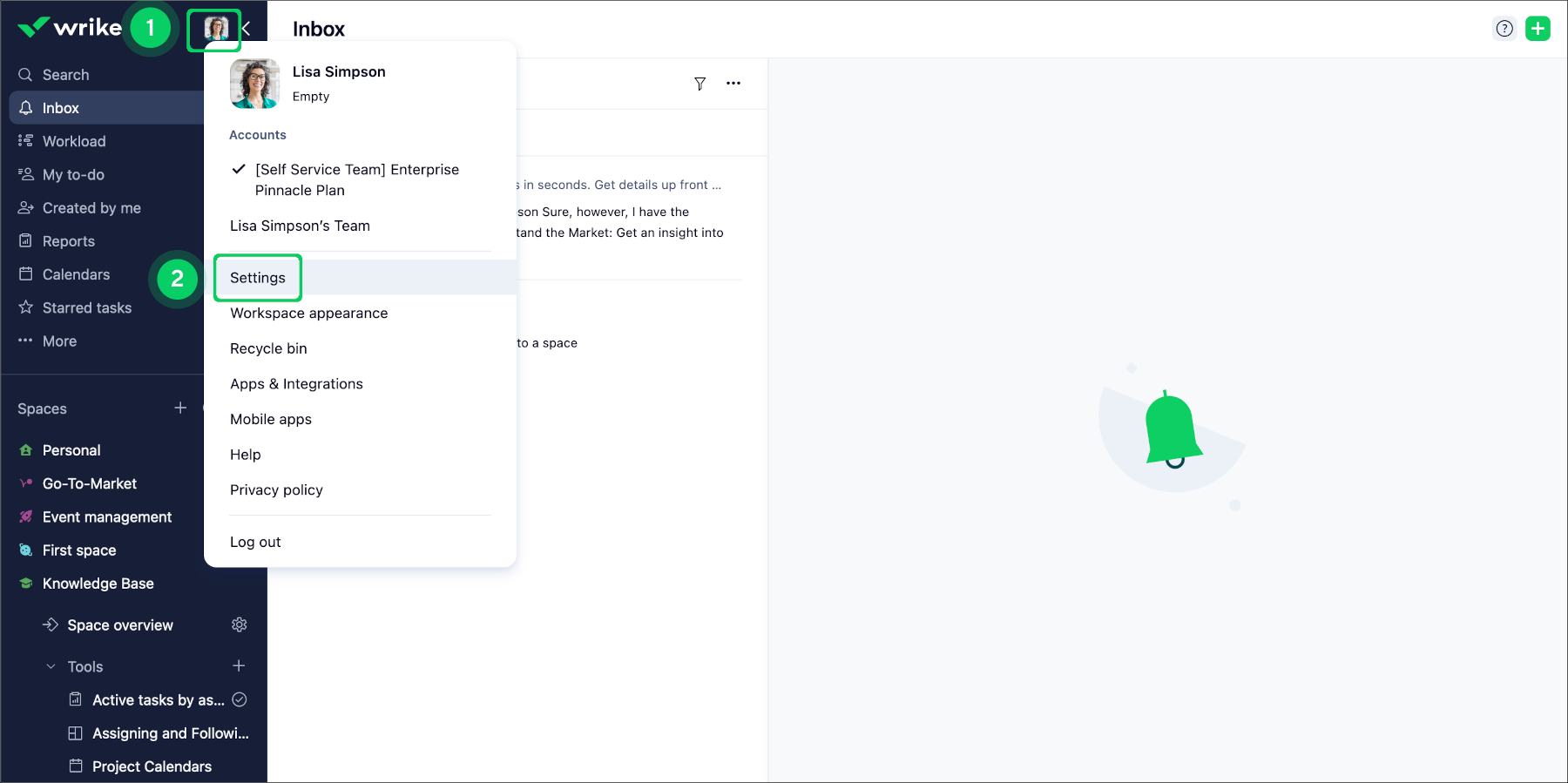Click the Starred tasks star icon

point(25,307)
